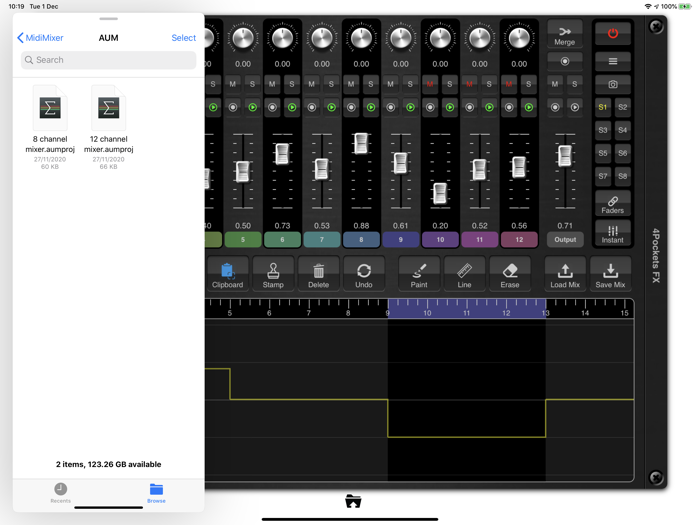Open 8 channel mixer.aumproj file
The width and height of the screenshot is (700, 525).
coord(50,128)
